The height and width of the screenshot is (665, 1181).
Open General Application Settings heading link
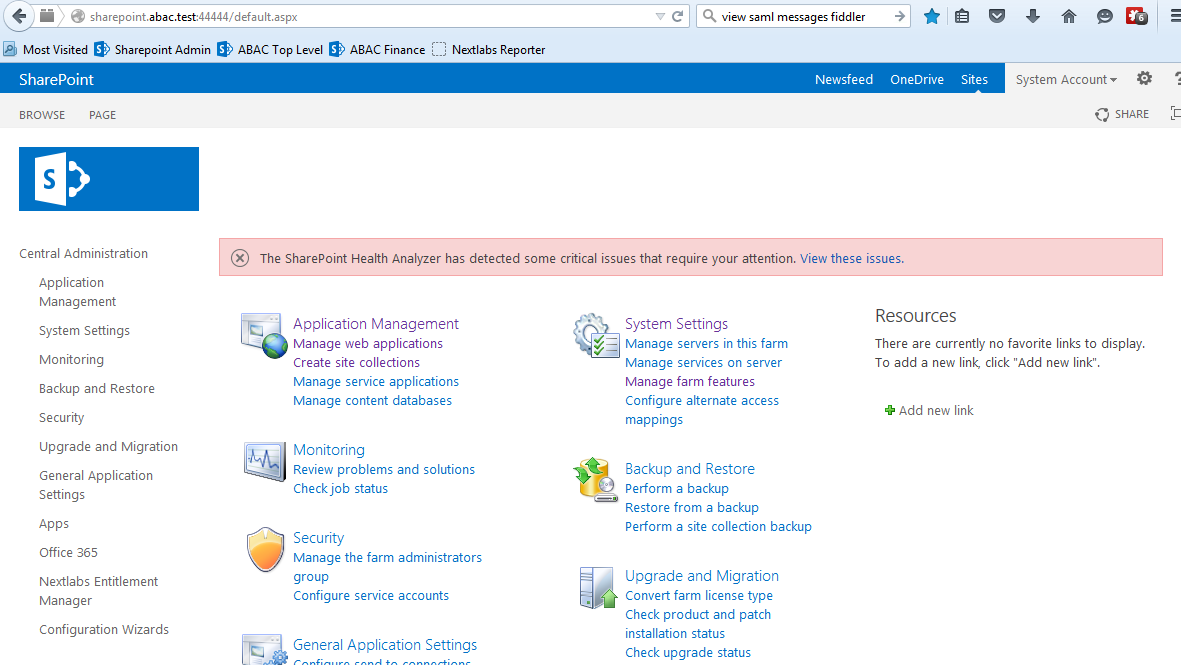click(385, 645)
